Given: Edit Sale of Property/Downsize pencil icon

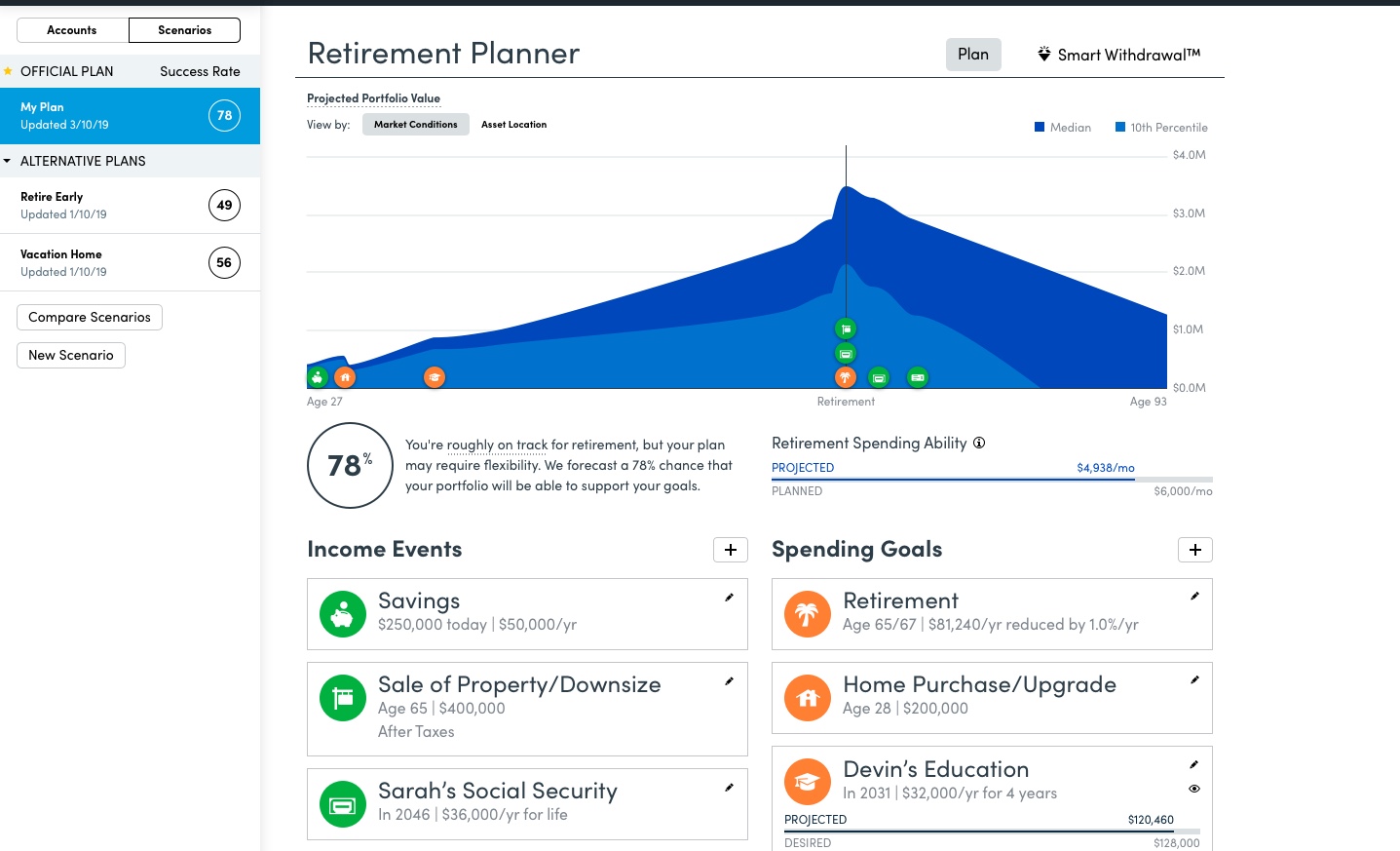Looking at the screenshot, I should pyautogui.click(x=729, y=681).
